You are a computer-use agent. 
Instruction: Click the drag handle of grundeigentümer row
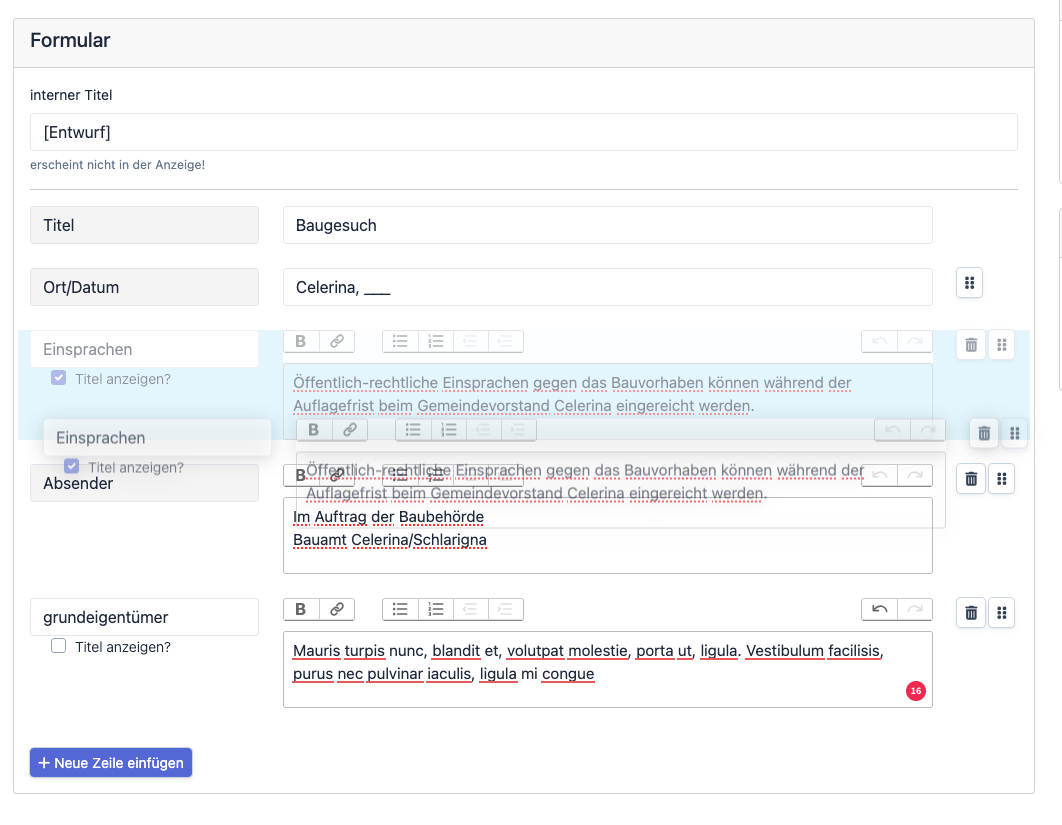[x=1001, y=613]
